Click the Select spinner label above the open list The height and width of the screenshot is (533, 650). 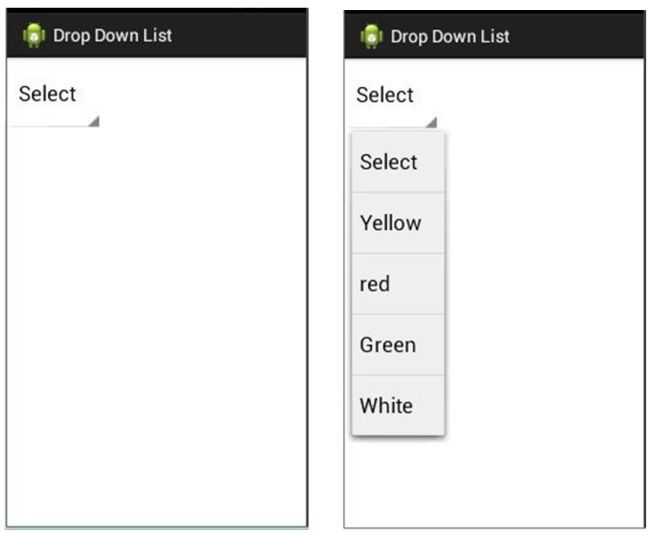[385, 95]
